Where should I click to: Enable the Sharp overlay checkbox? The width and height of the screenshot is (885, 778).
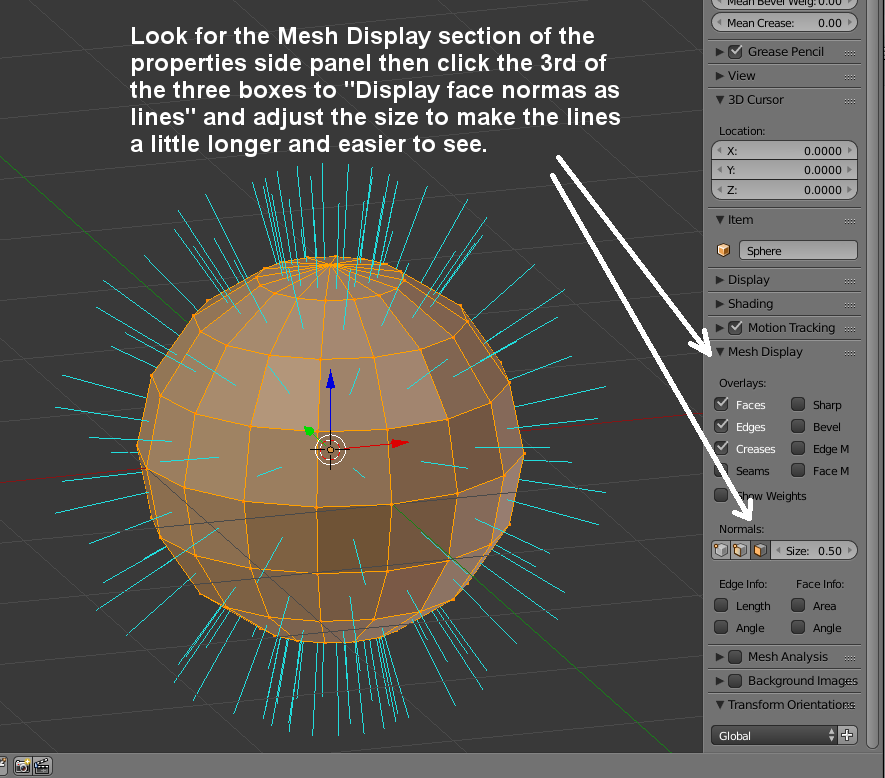pos(798,404)
